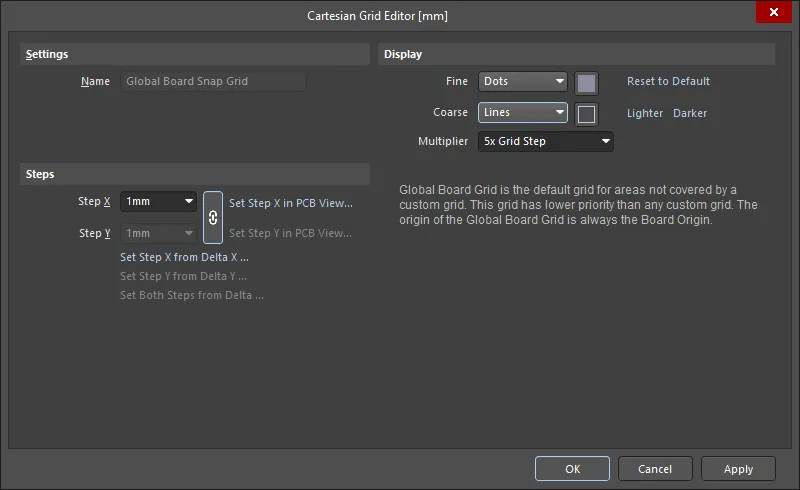This screenshot has height=490, width=800.
Task: Click Set Step X in PCB View
Action: (x=291, y=203)
